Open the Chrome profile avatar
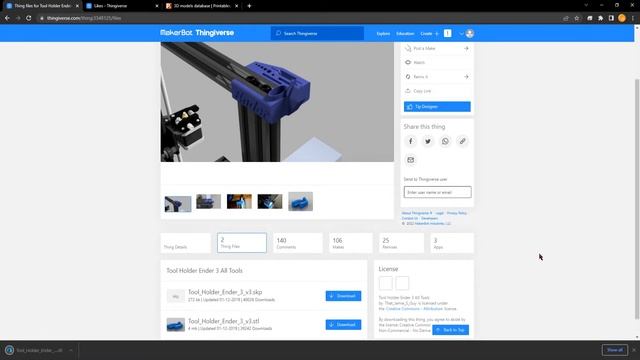This screenshot has width=640, height=360. tap(622, 18)
